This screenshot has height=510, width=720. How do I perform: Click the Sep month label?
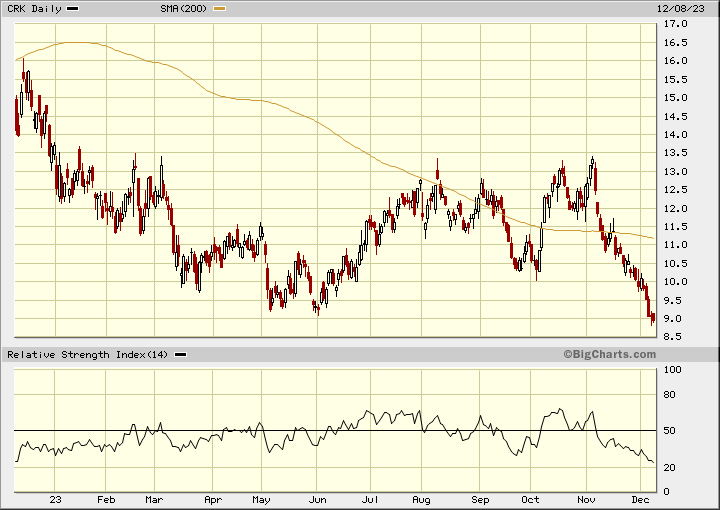[x=480, y=500]
